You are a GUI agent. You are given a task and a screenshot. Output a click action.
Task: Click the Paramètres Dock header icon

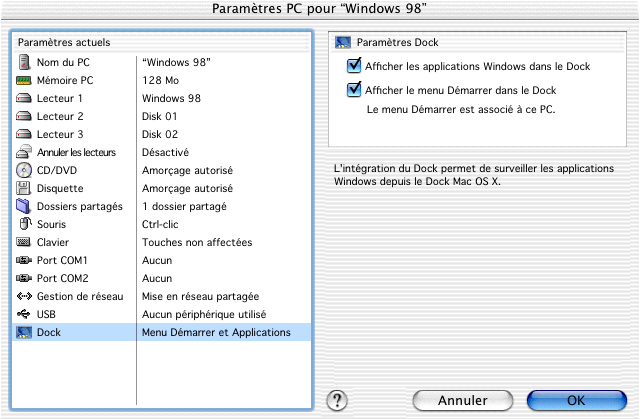click(x=343, y=42)
